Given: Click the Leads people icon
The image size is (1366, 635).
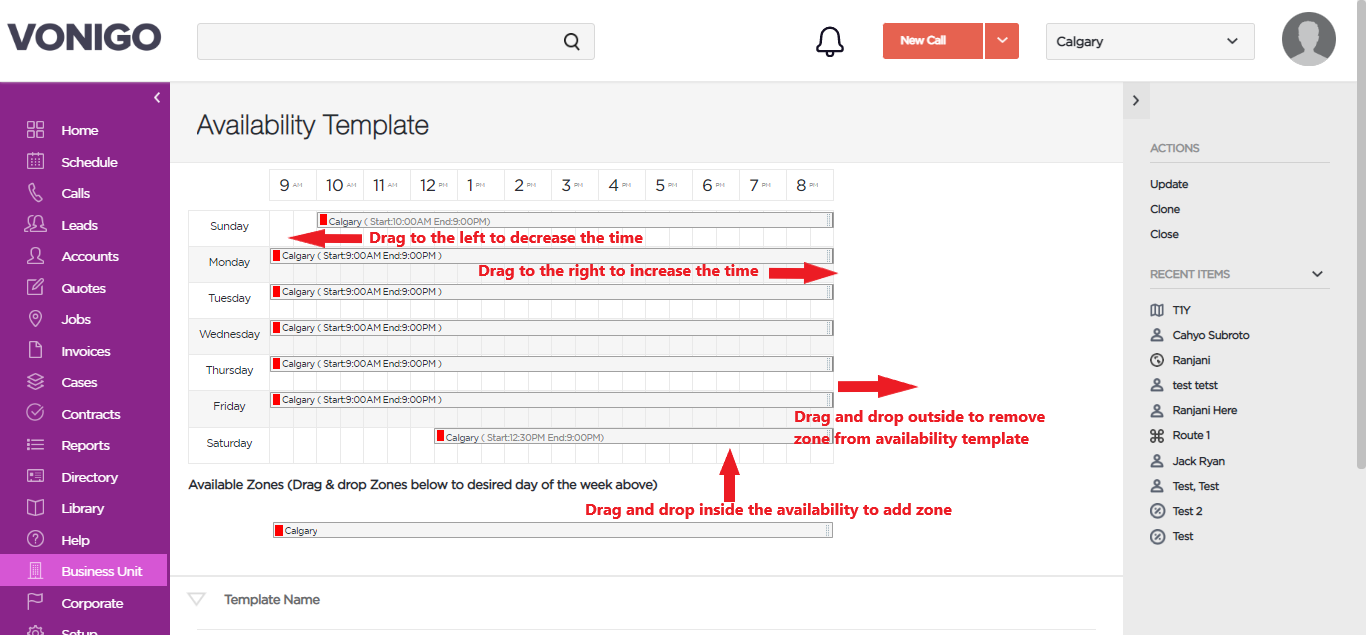Looking at the screenshot, I should [x=36, y=224].
